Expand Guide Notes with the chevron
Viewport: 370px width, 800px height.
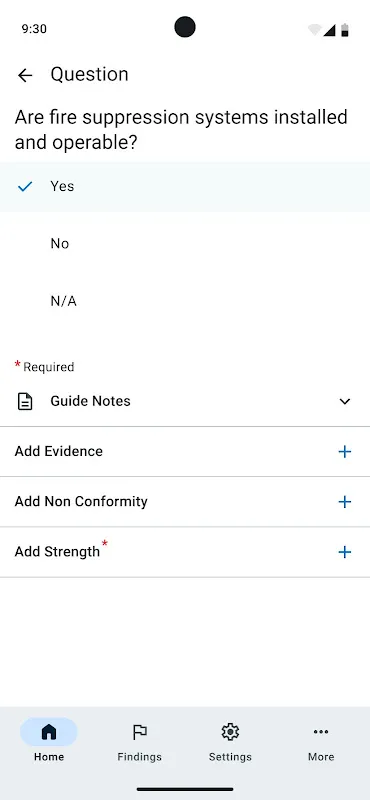coord(345,402)
